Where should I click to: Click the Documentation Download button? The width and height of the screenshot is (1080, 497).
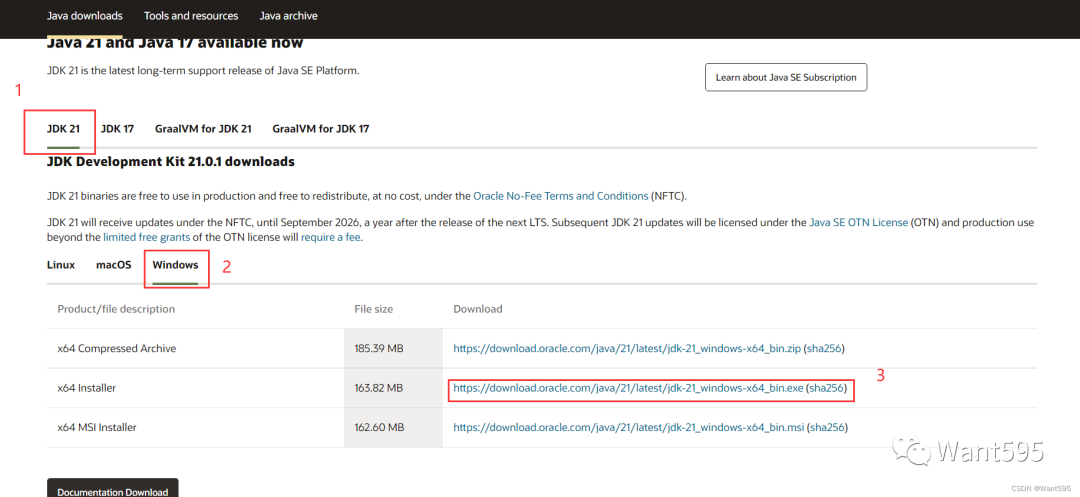pos(113,487)
